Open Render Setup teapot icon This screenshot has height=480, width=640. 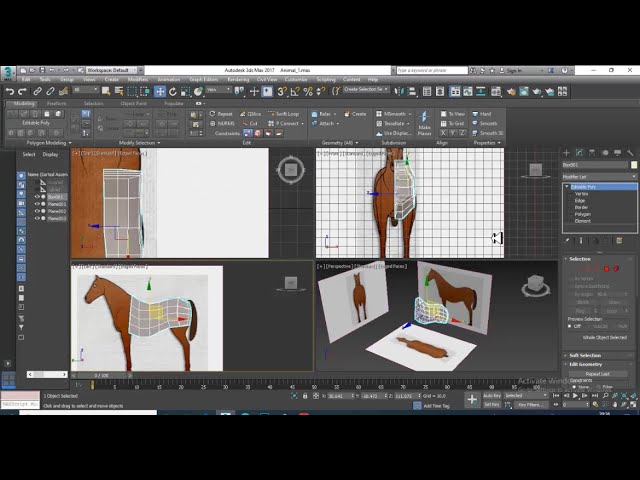511,91
